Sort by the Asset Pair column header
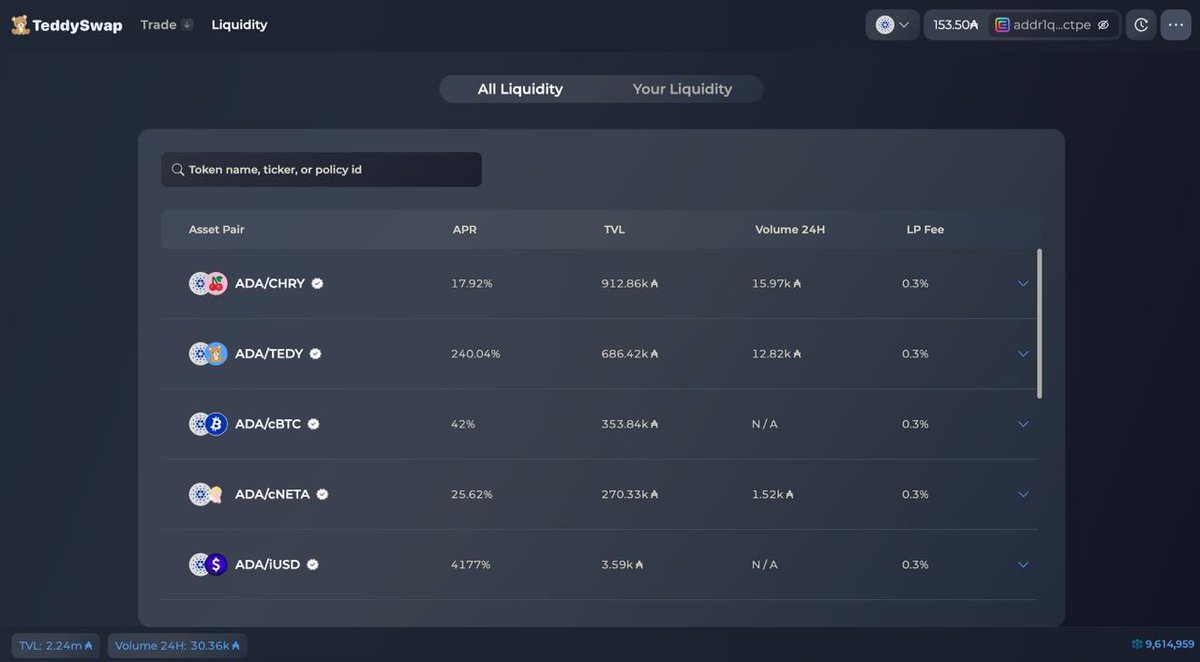Viewport: 1200px width, 662px height. coord(216,230)
